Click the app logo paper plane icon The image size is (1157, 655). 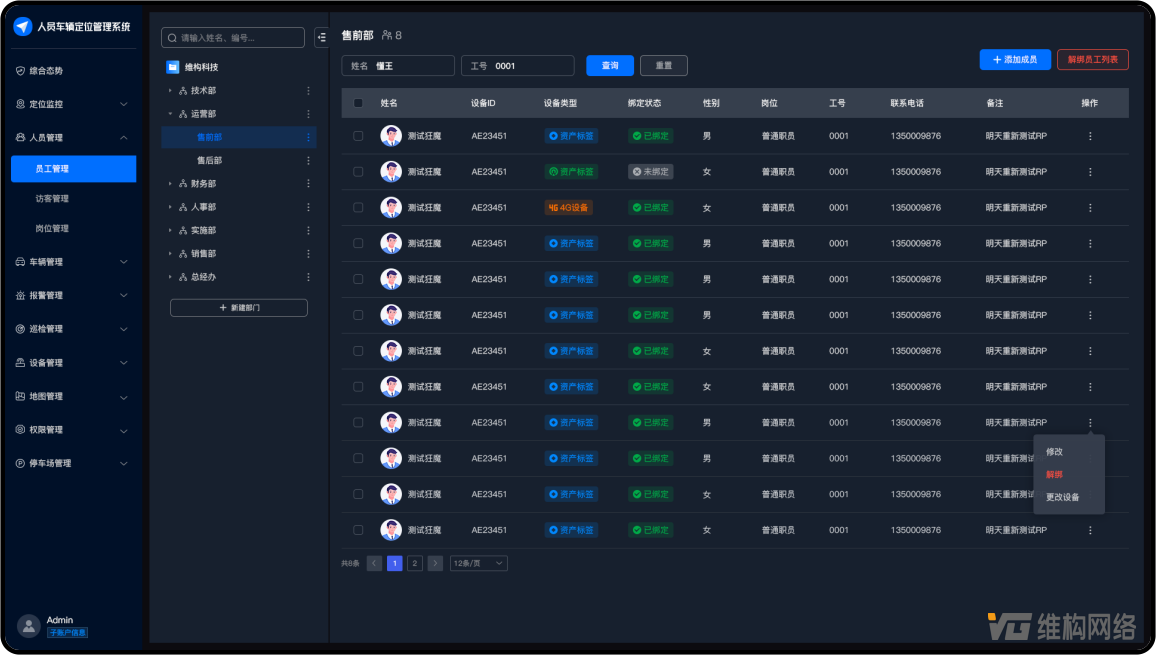[x=23, y=27]
